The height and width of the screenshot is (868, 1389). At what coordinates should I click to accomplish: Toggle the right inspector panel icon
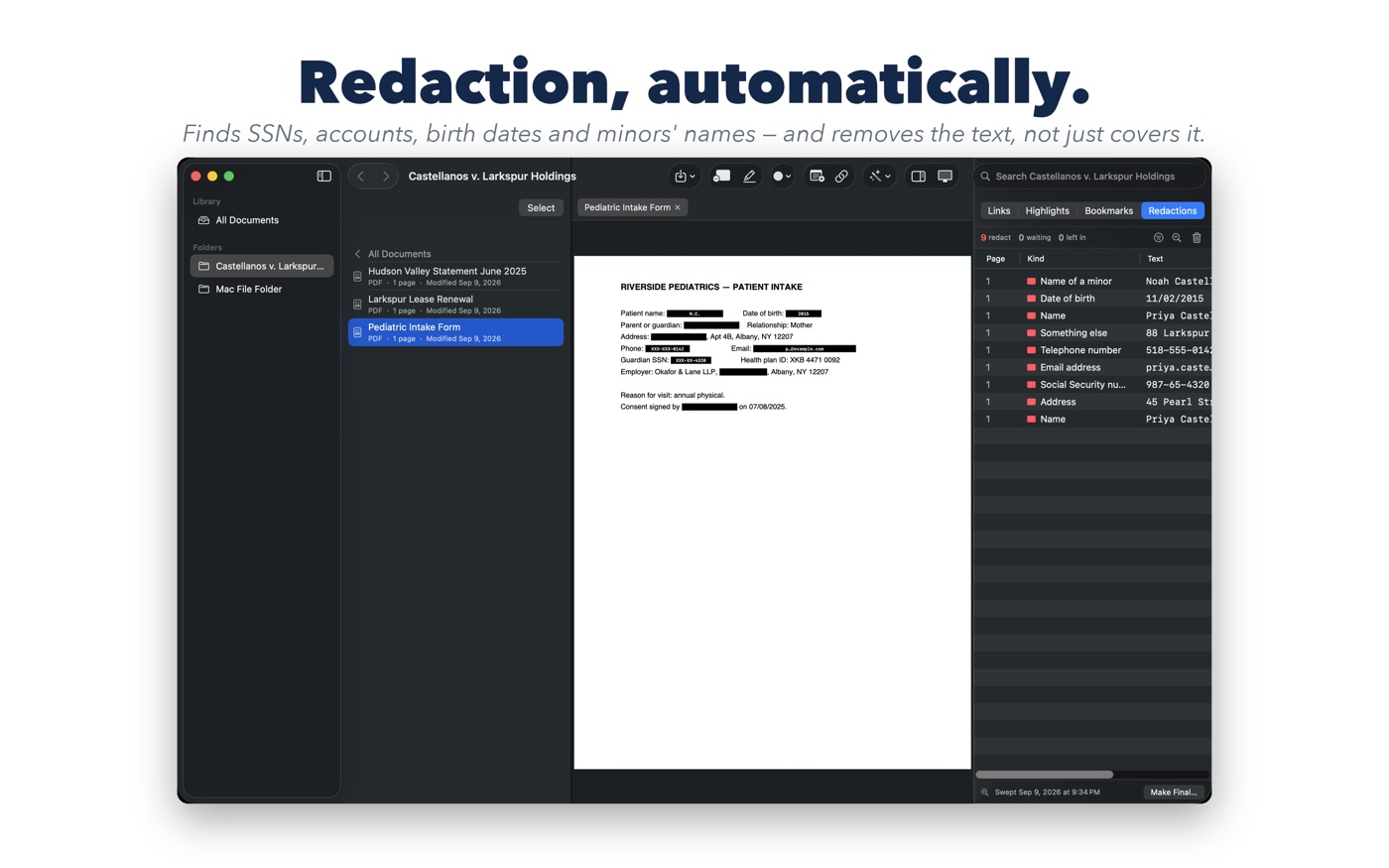pos(918,176)
